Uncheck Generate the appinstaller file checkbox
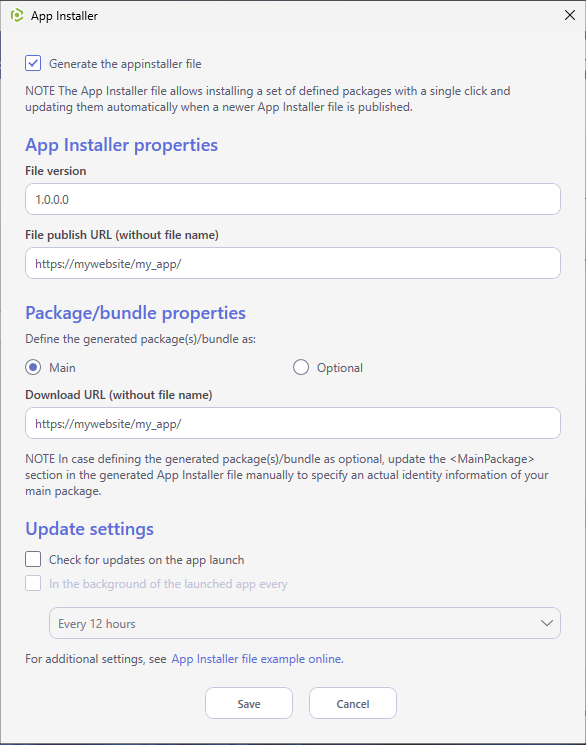Image resolution: width=586 pixels, height=745 pixels. [x=33, y=63]
